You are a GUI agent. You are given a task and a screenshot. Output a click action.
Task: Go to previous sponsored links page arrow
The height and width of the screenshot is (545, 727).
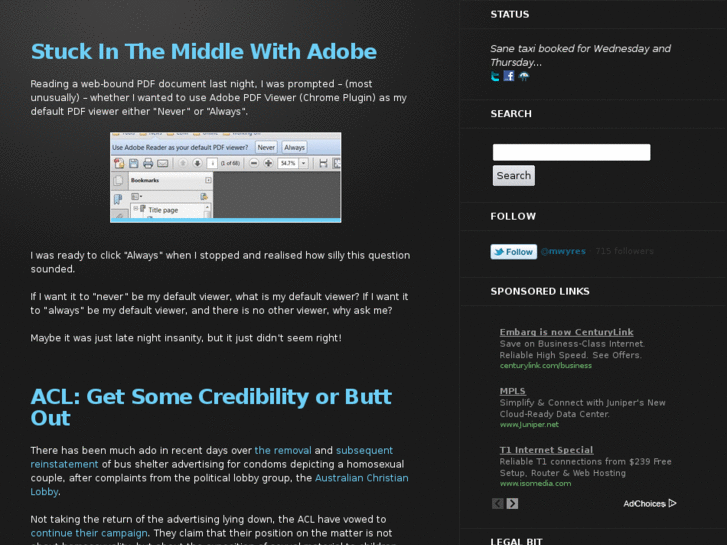coord(497,503)
